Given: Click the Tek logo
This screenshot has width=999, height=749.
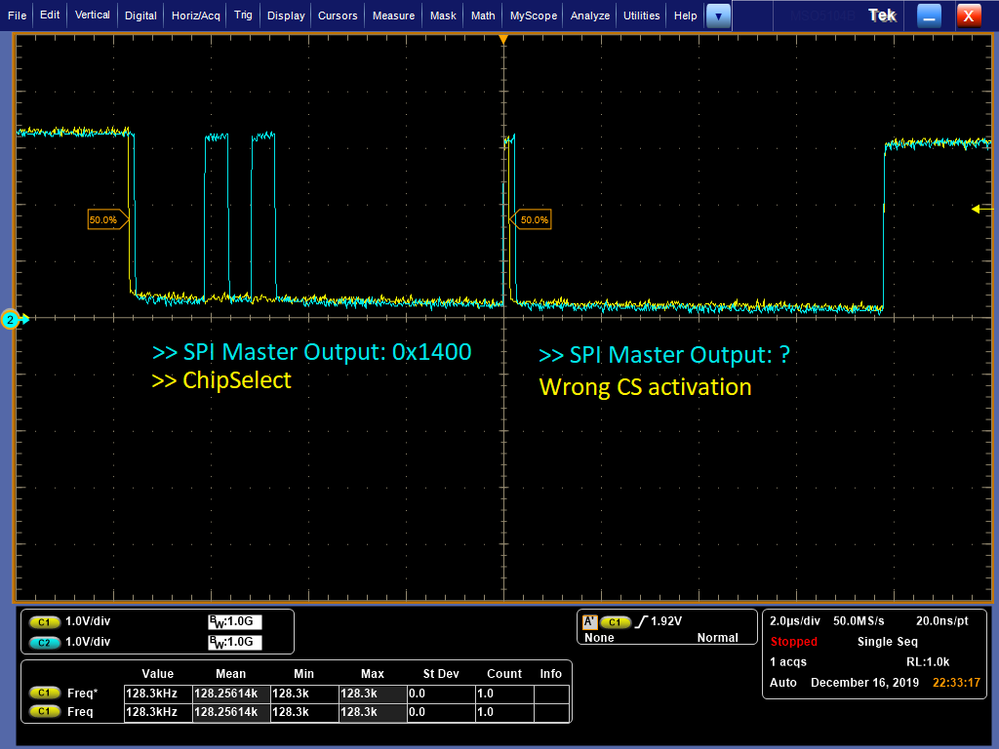Looking at the screenshot, I should click(882, 15).
